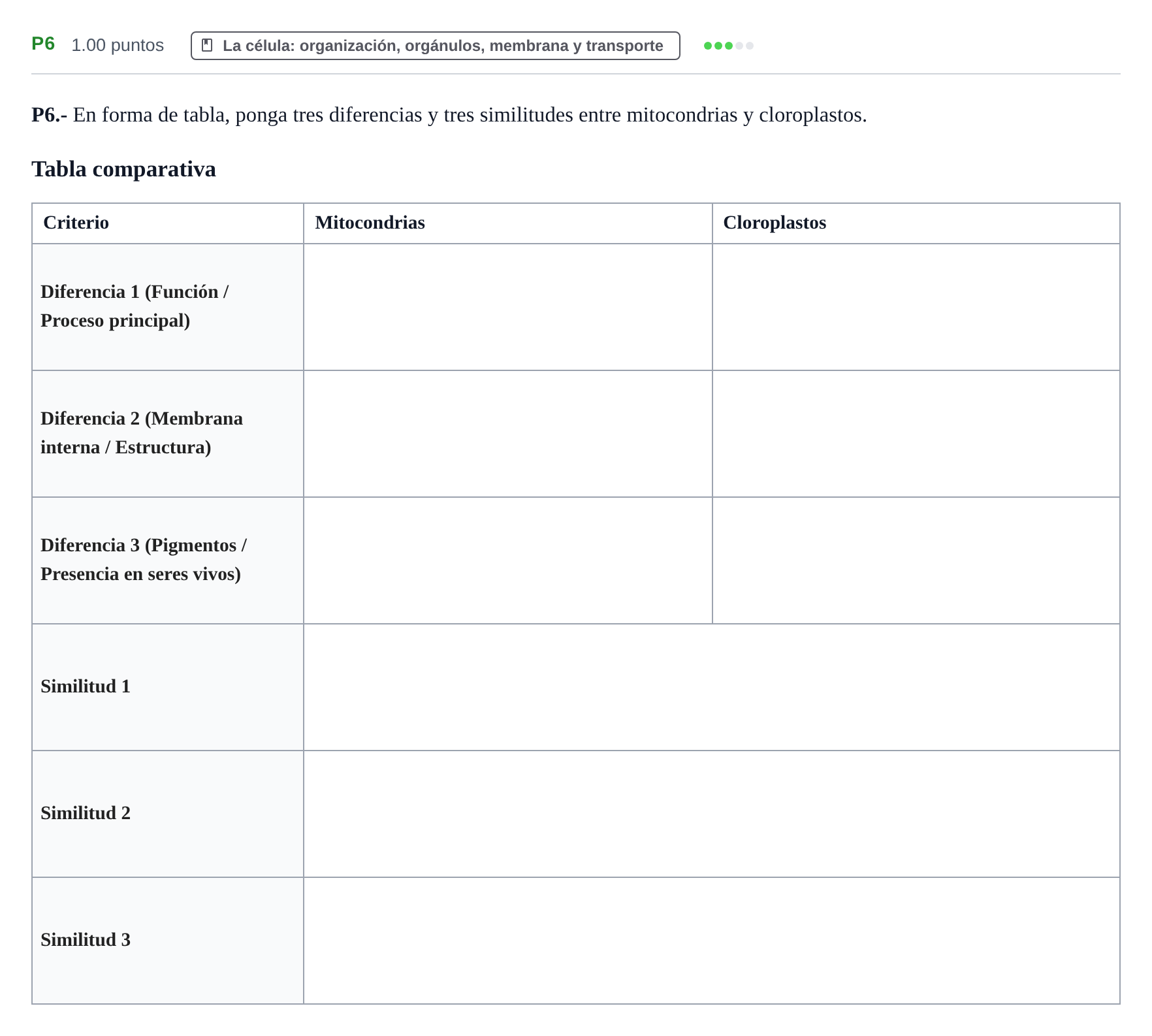Click the answer cell for Similitud 2

tap(712, 814)
